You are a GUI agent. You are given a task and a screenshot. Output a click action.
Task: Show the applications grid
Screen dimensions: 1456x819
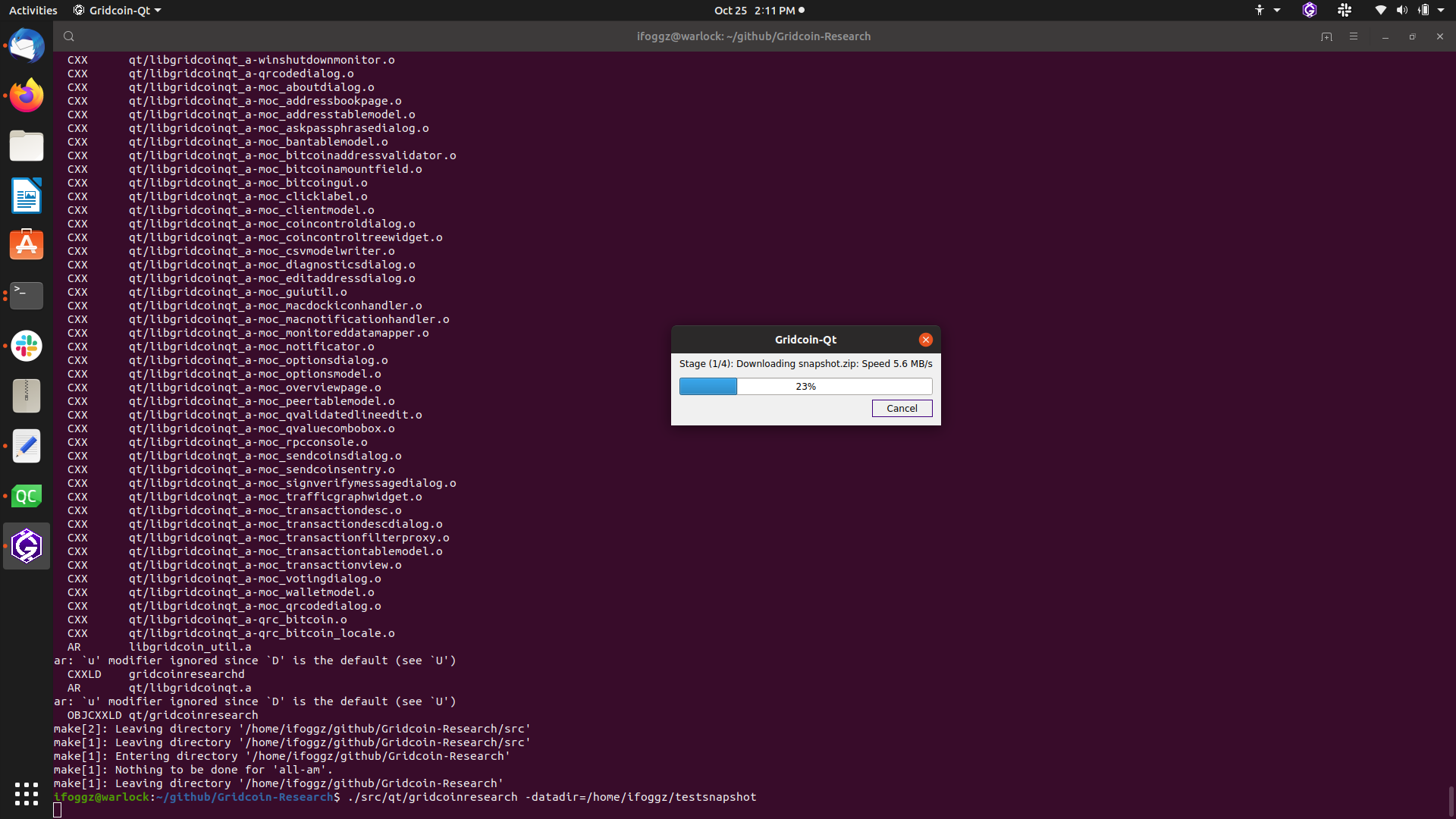(27, 793)
